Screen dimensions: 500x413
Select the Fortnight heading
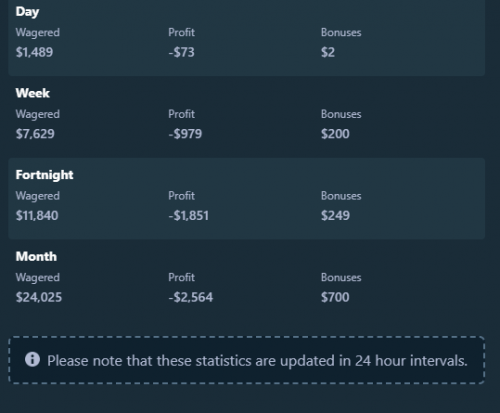(44, 175)
